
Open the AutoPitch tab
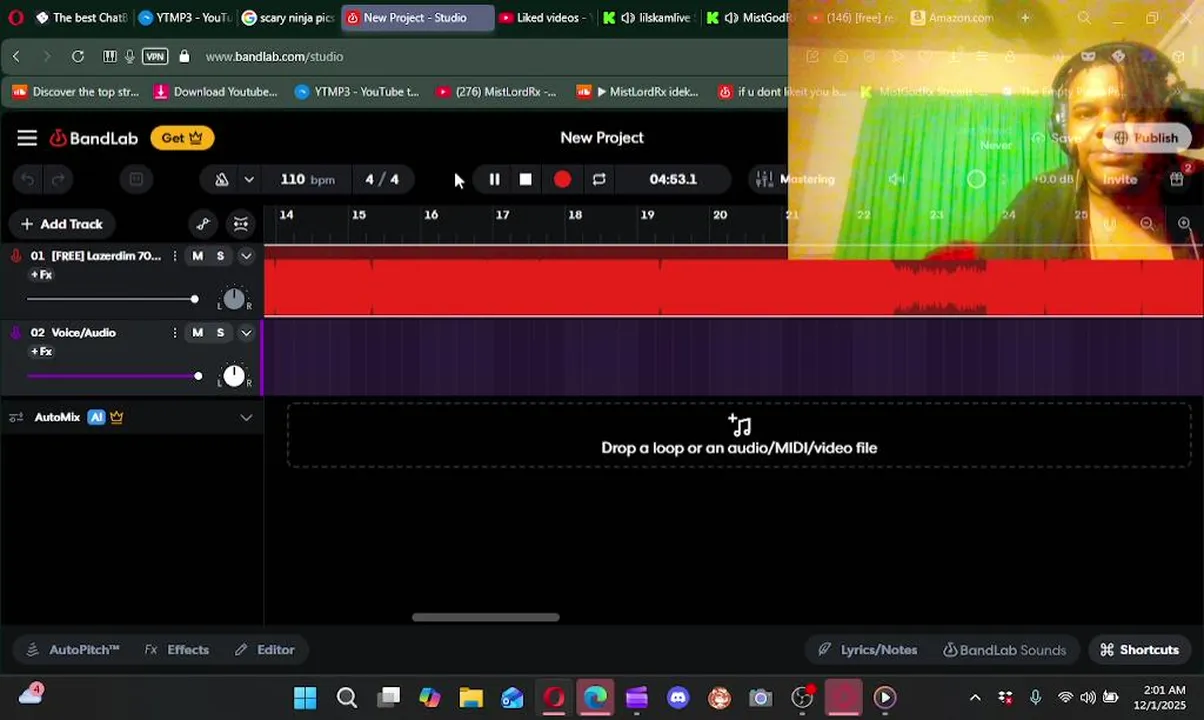[72, 650]
